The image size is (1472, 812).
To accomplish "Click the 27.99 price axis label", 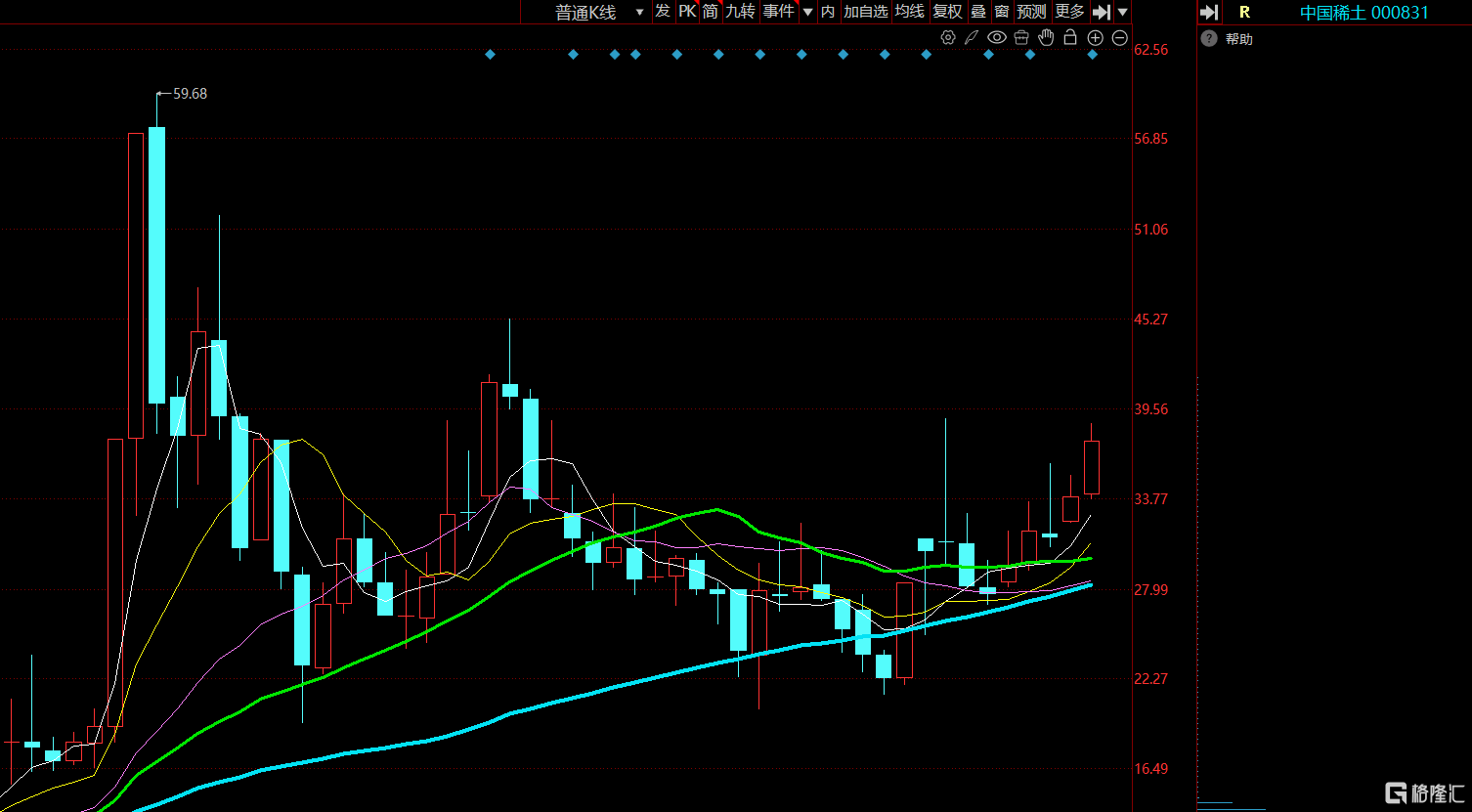I will click(1151, 589).
